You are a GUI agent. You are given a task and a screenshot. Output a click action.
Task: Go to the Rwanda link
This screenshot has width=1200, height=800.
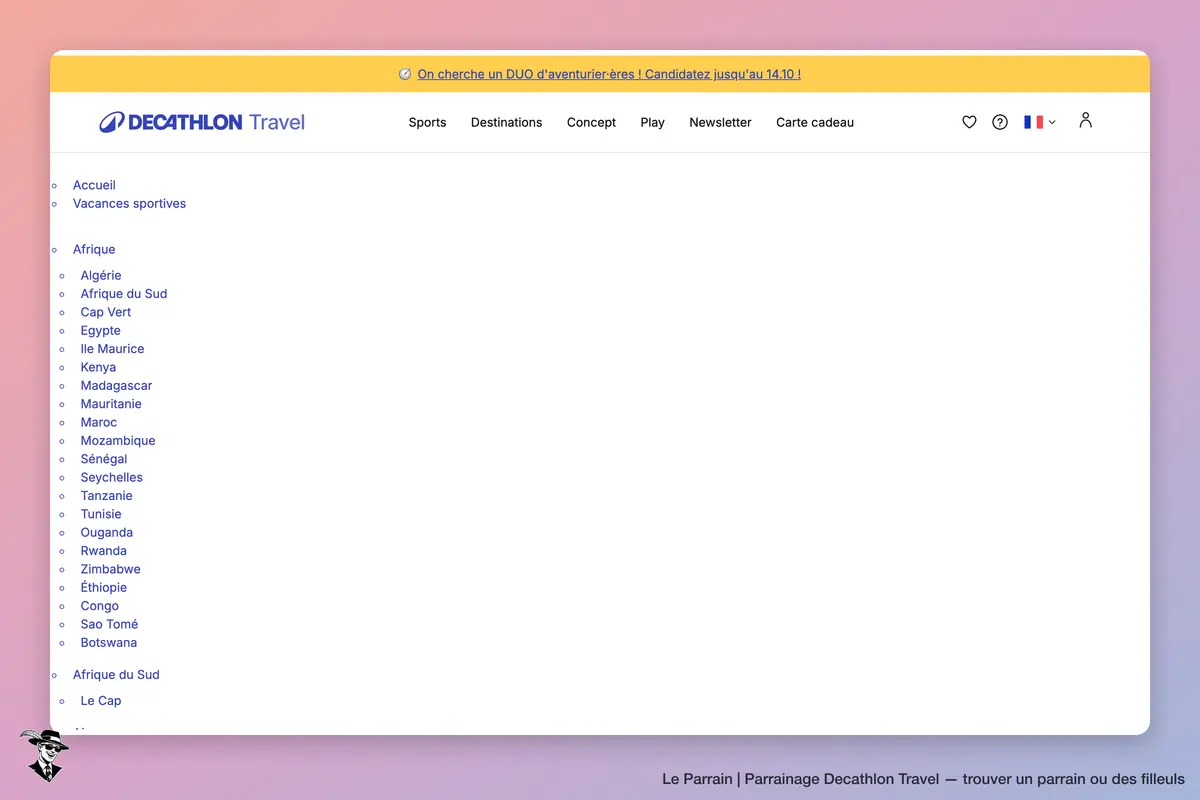coord(104,551)
